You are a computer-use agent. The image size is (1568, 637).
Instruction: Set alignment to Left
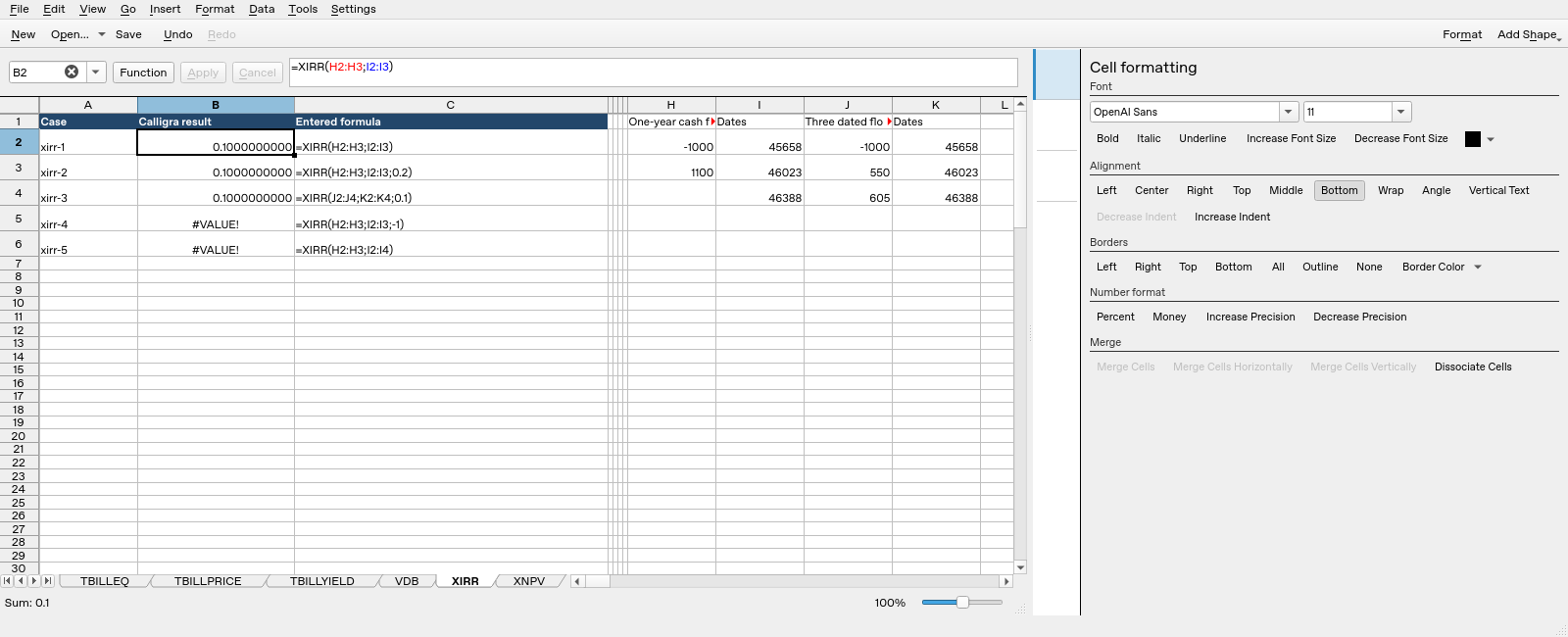tap(1106, 190)
